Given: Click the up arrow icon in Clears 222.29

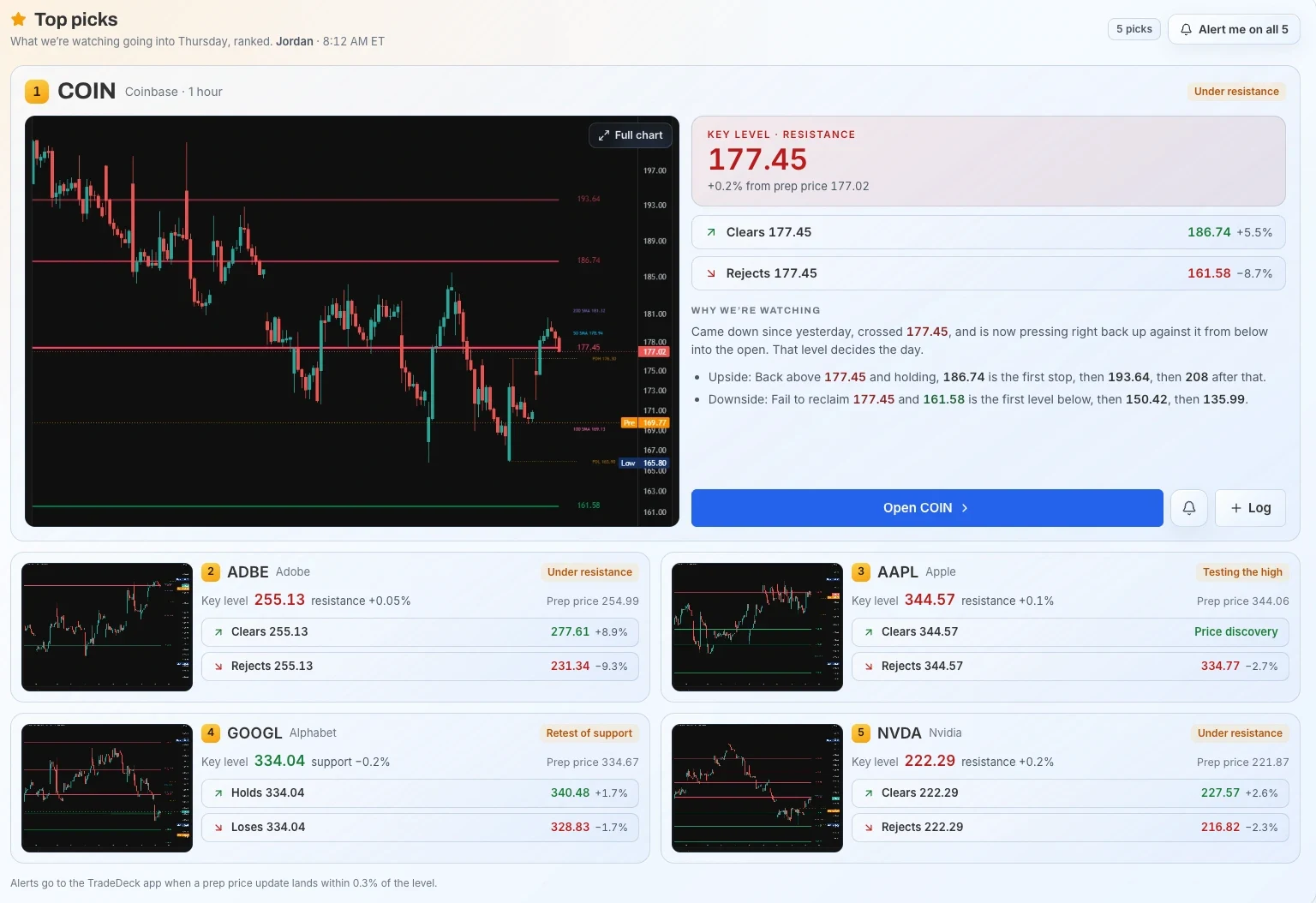Looking at the screenshot, I should (869, 793).
